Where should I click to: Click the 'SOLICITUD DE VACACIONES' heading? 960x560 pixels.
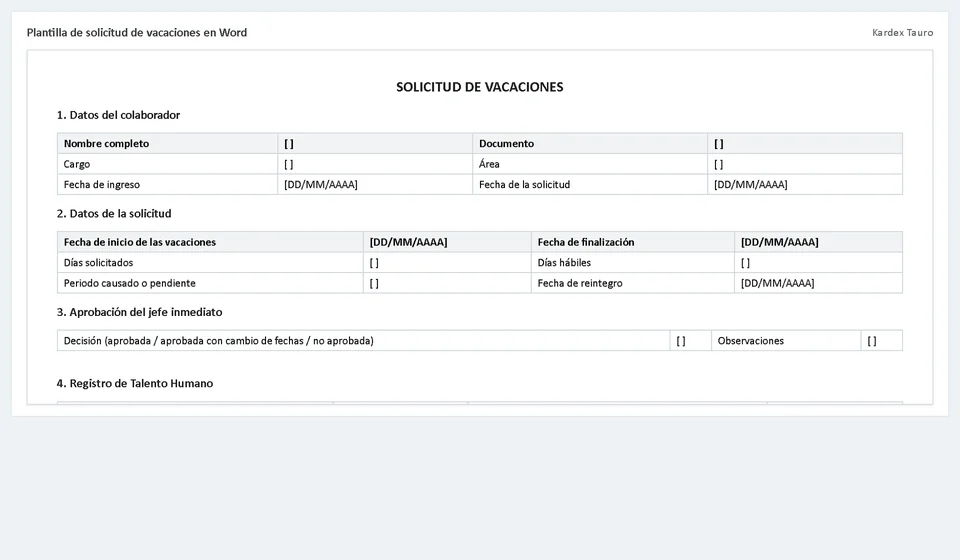pos(479,87)
